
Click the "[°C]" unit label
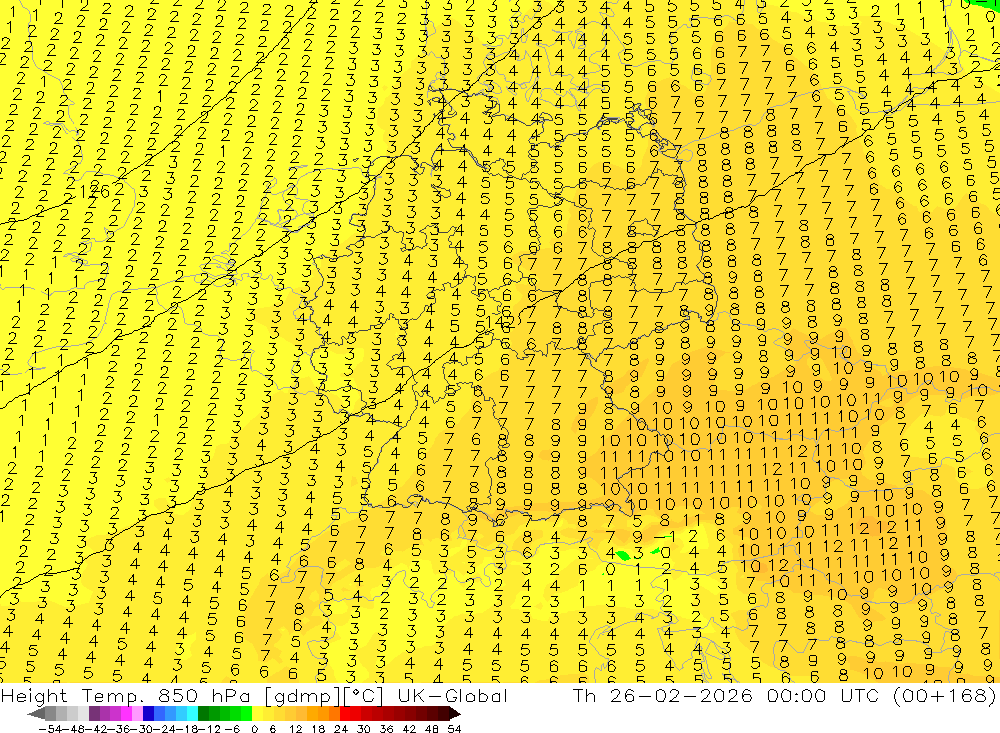(363, 695)
